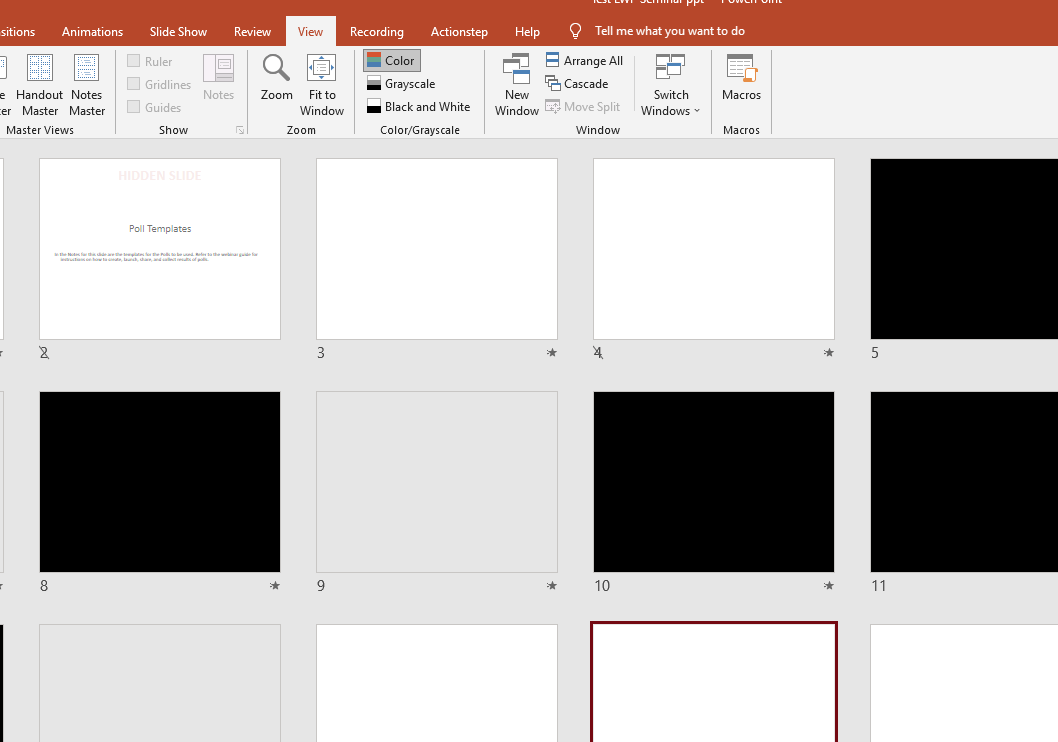Toggle the Guides checkbox
Screen dimensions: 1058x742
tap(134, 107)
